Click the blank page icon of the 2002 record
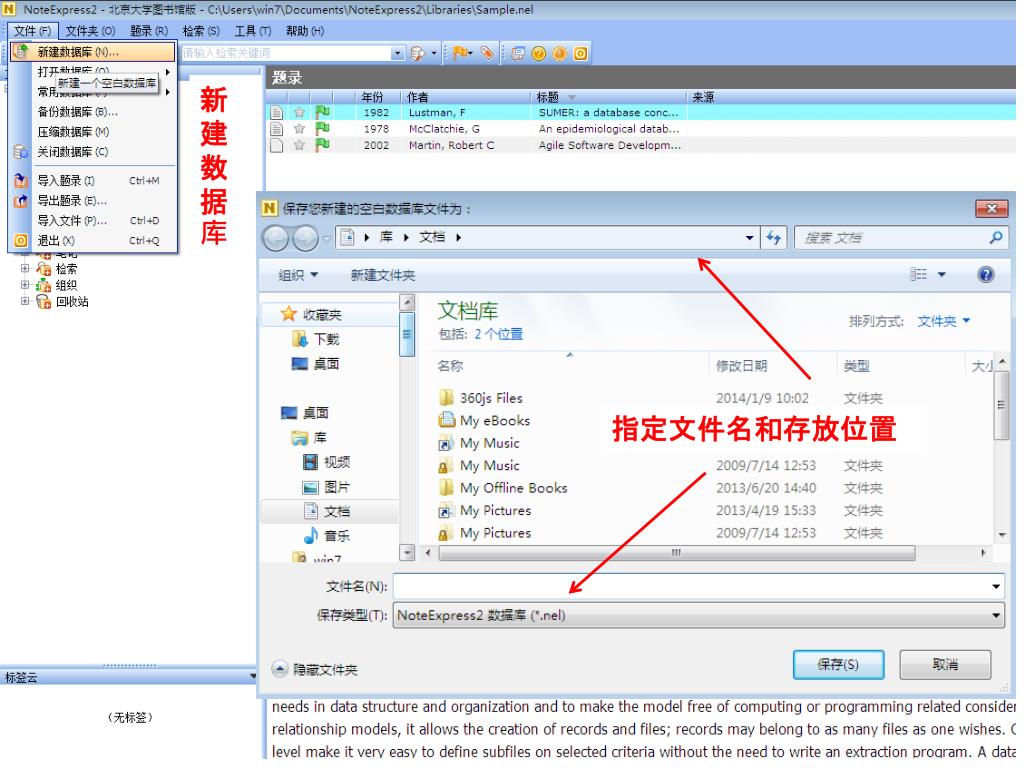Screen dimensions: 1024x768 click(277, 145)
